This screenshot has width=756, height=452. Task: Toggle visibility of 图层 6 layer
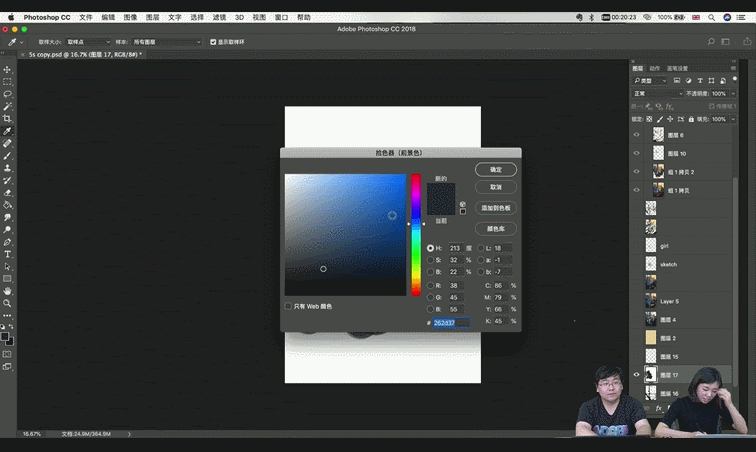tap(636, 135)
